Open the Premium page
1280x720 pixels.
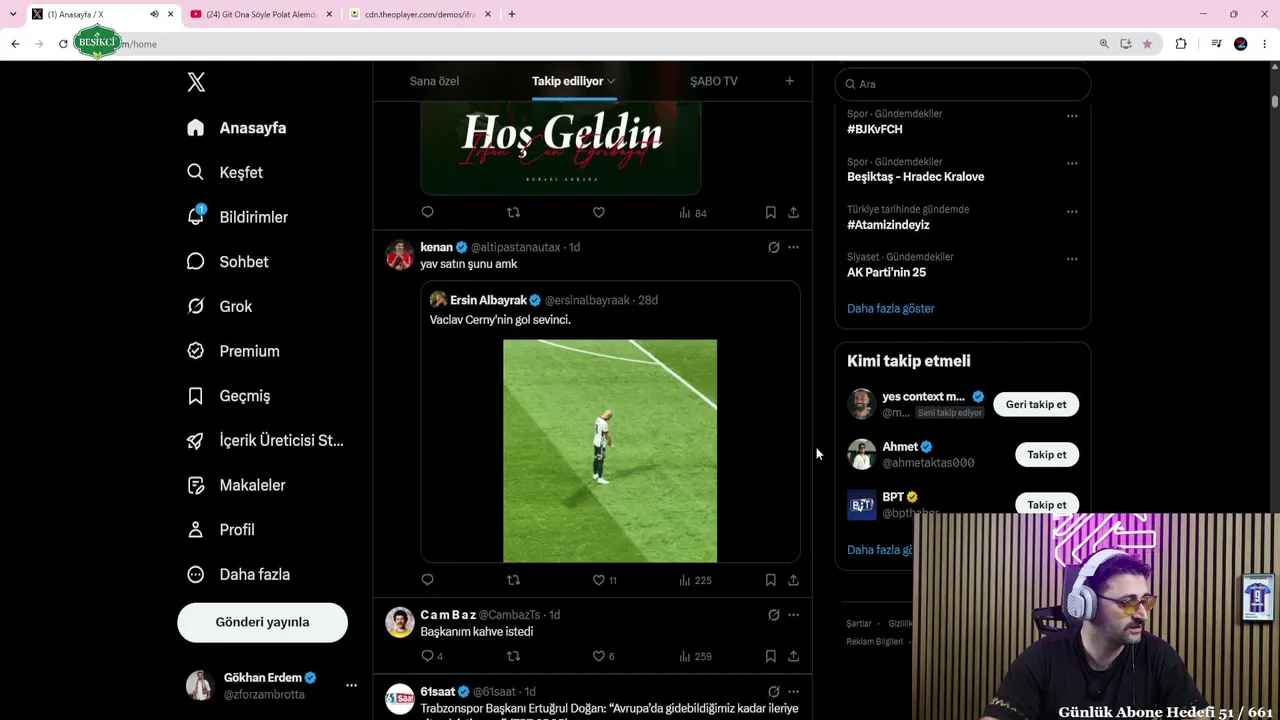[x=233, y=351]
